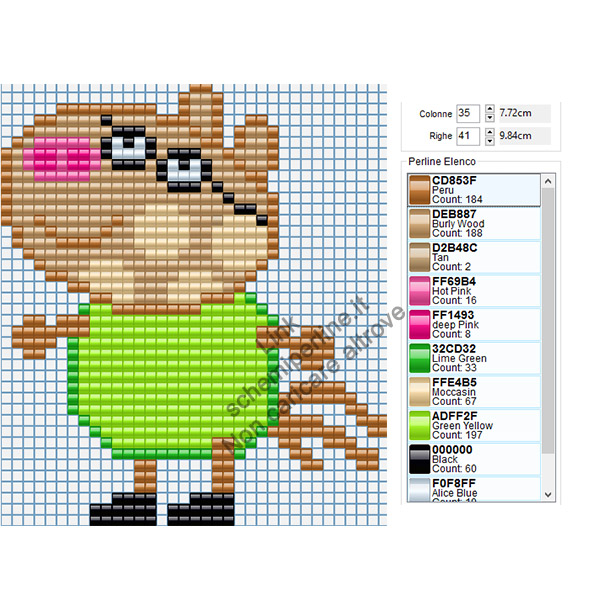Click the Moccasin 'Count: 67' text

(454, 401)
